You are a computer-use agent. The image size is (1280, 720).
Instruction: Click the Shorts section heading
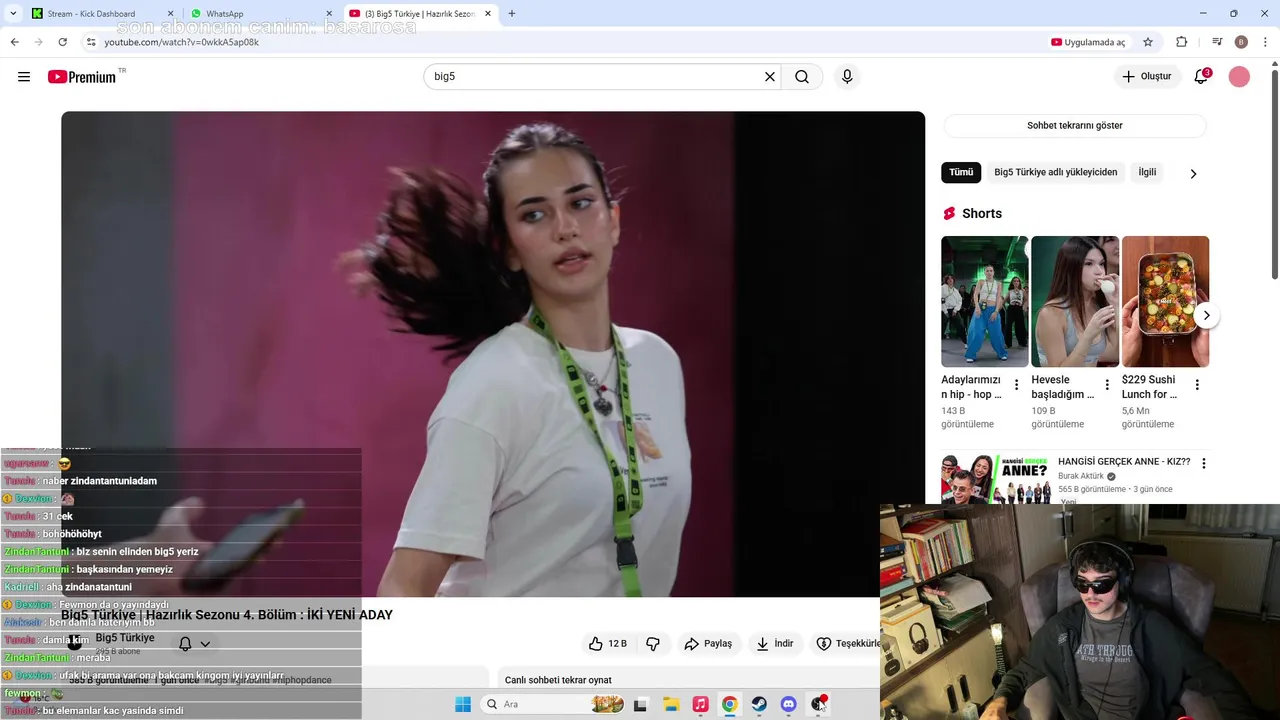pyautogui.click(x=981, y=213)
